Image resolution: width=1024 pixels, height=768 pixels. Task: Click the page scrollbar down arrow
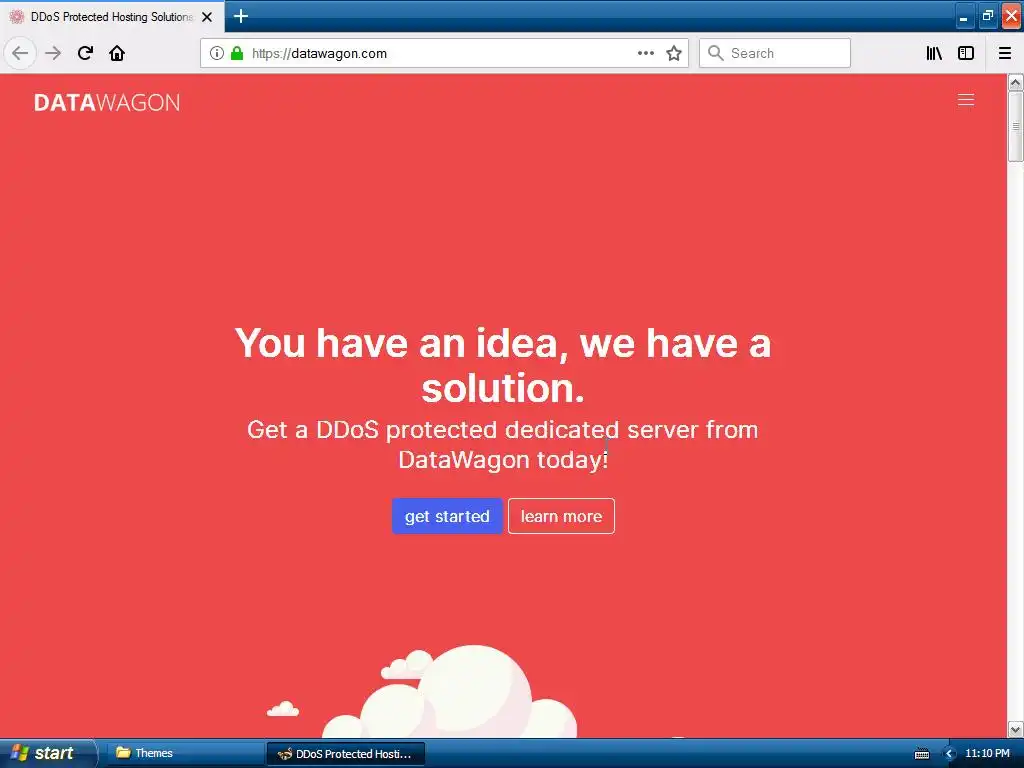tap(1015, 729)
